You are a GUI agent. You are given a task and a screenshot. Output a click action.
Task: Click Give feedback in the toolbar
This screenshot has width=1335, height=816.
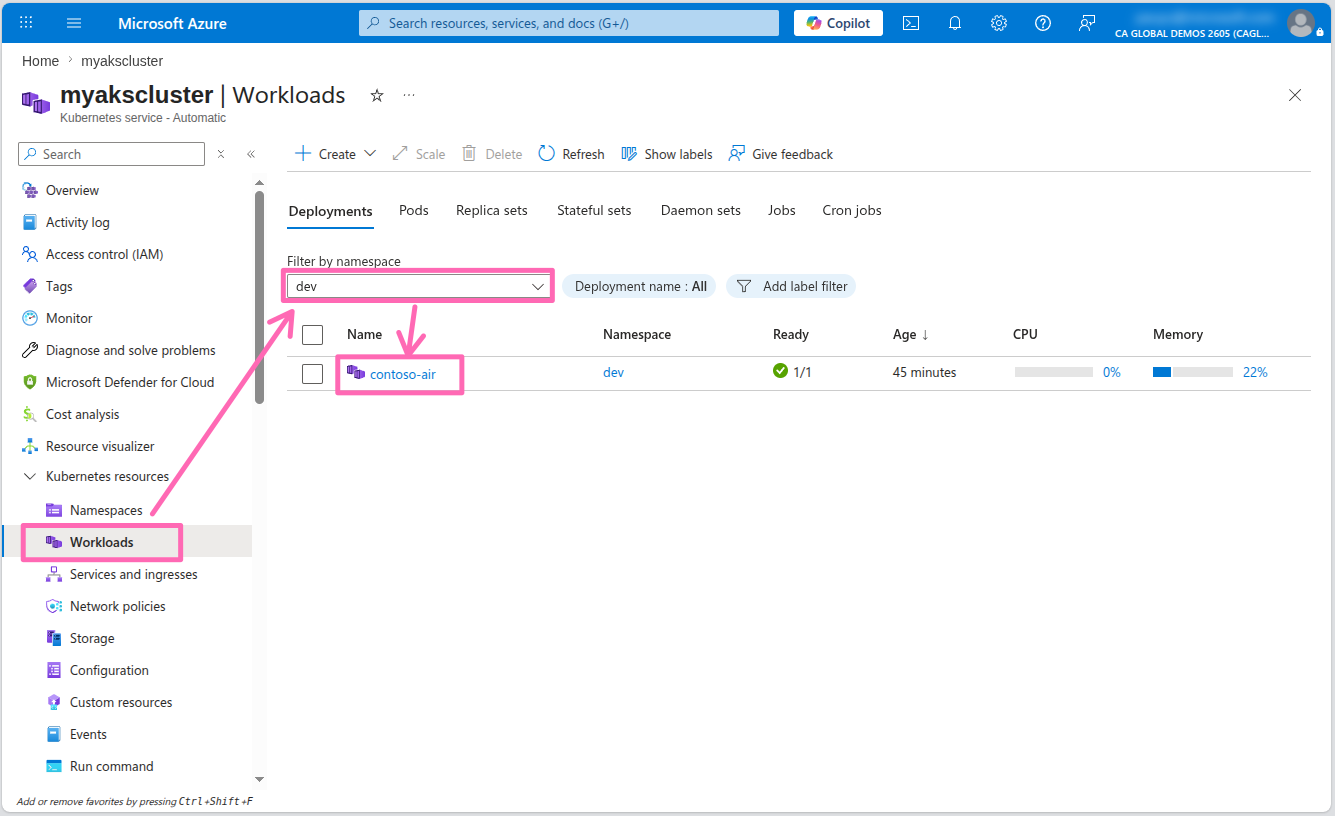tap(781, 154)
